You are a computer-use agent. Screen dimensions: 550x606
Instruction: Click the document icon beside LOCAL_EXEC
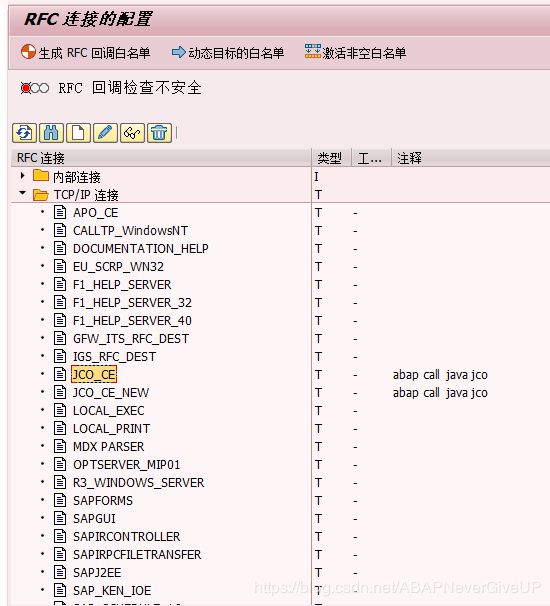coord(60,410)
